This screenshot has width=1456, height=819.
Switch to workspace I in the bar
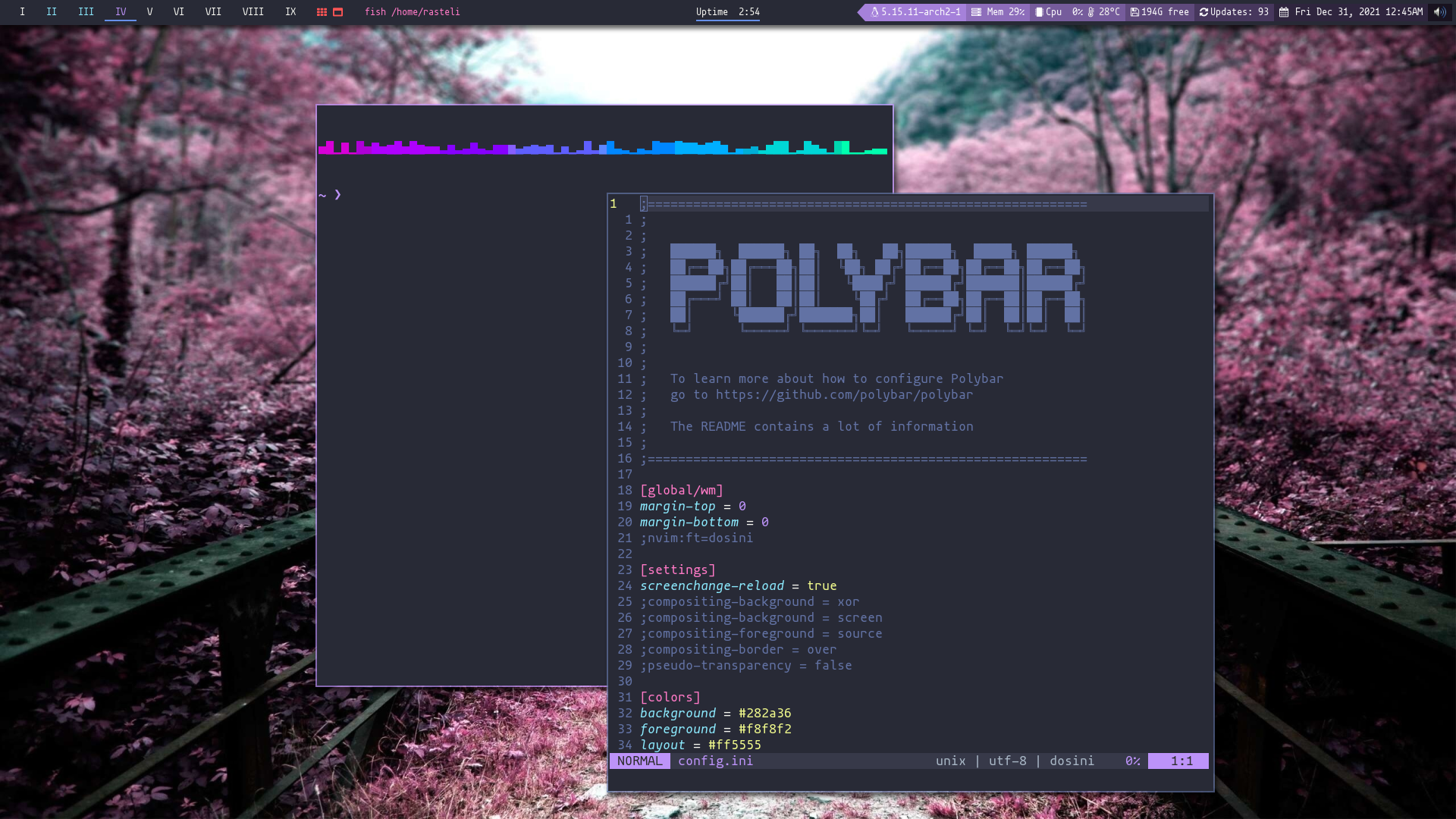[23, 11]
